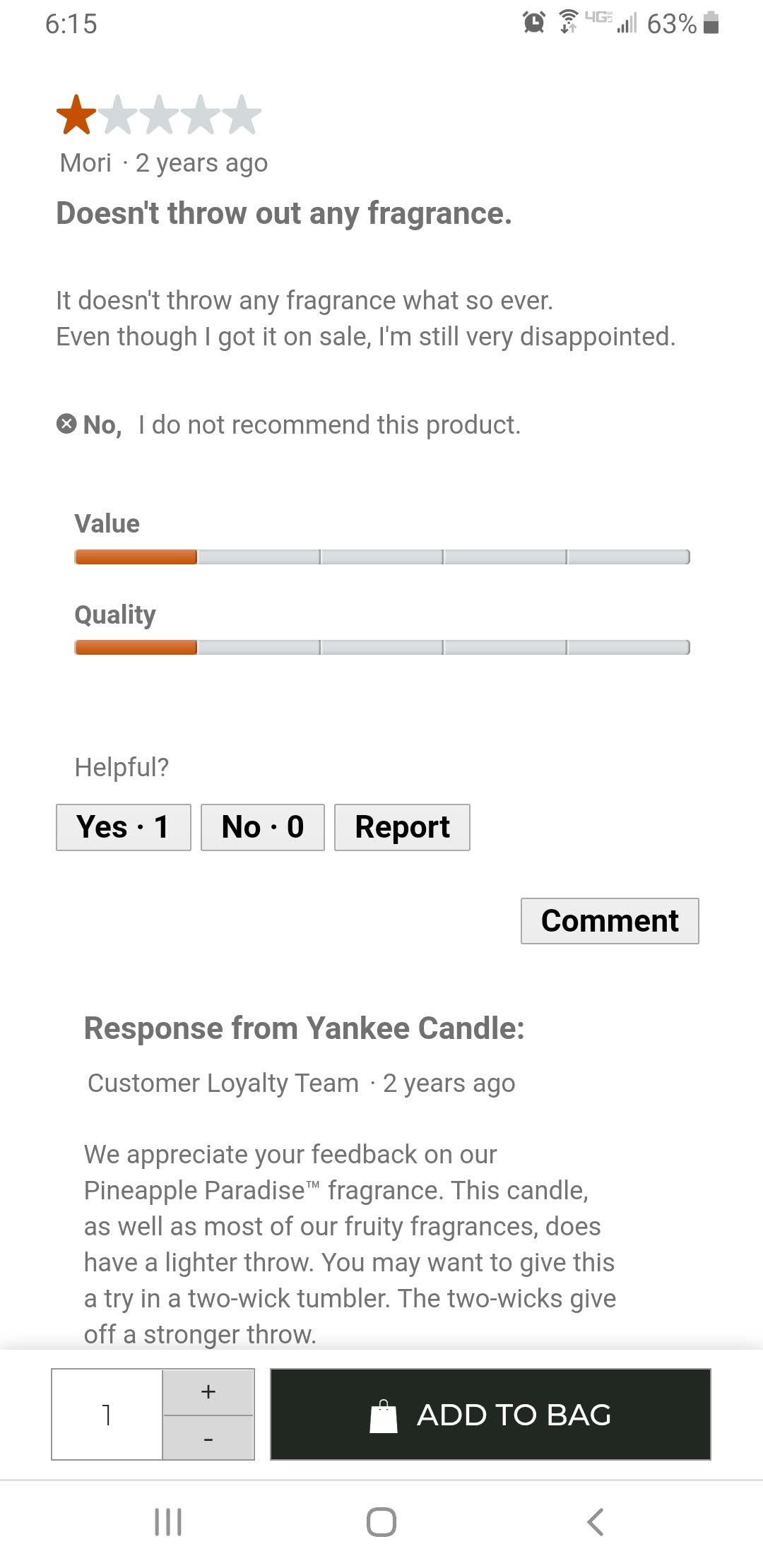Tap the orange one-star rating icon
The width and height of the screenshot is (763, 1568).
pyautogui.click(x=76, y=115)
